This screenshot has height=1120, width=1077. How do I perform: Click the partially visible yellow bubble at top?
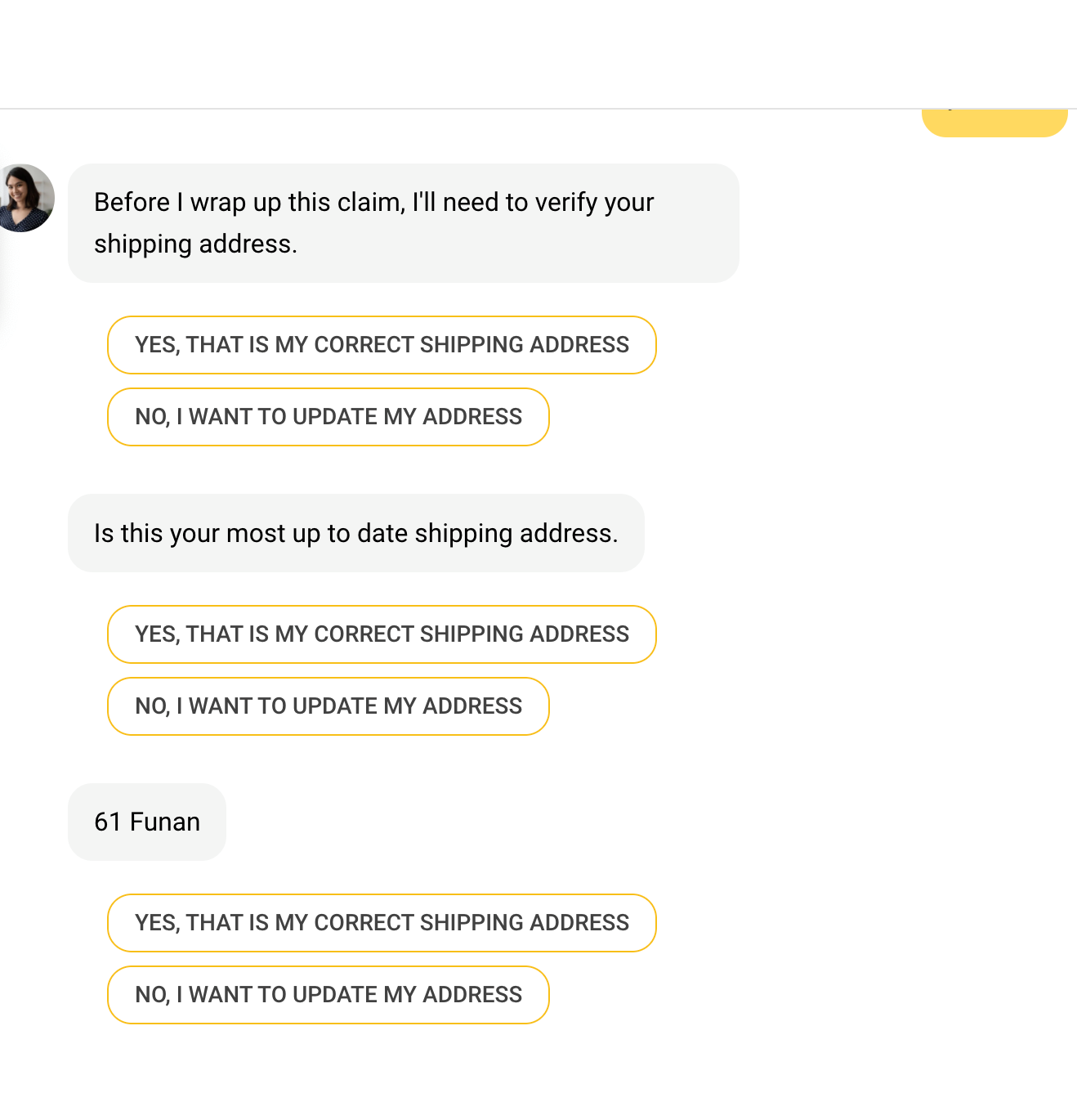coord(994,119)
